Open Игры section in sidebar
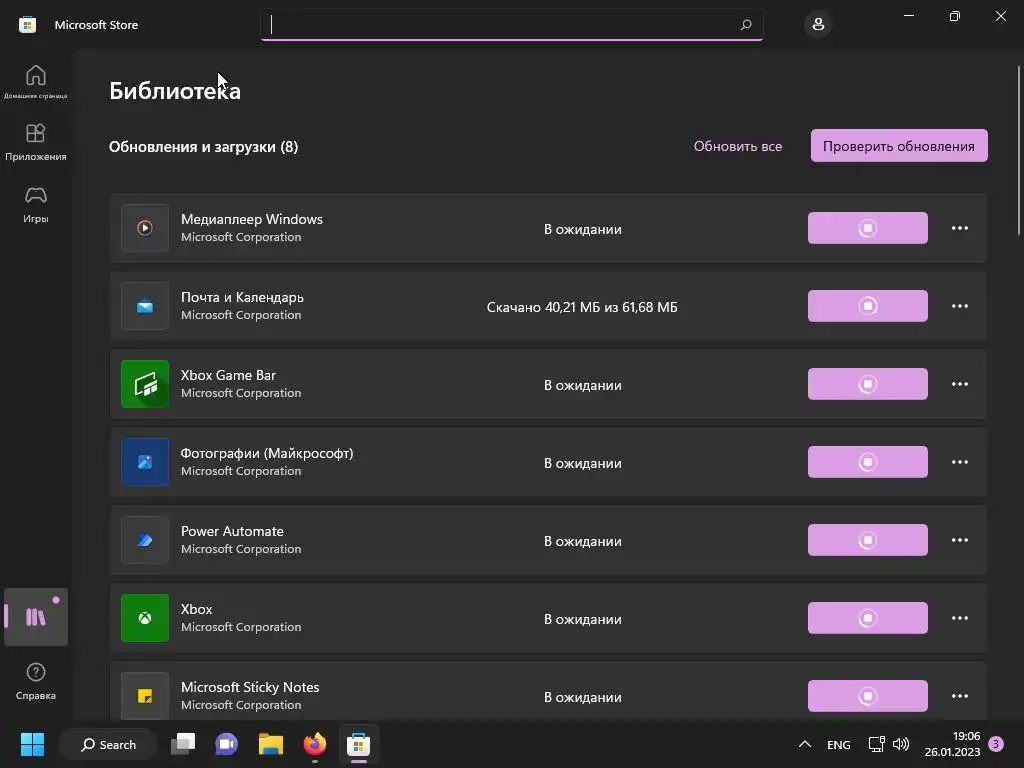 35,204
